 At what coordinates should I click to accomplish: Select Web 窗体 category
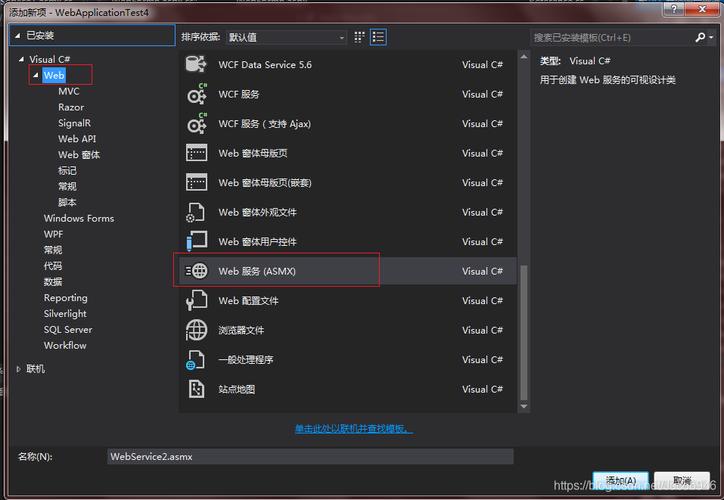pyautogui.click(x=79, y=155)
